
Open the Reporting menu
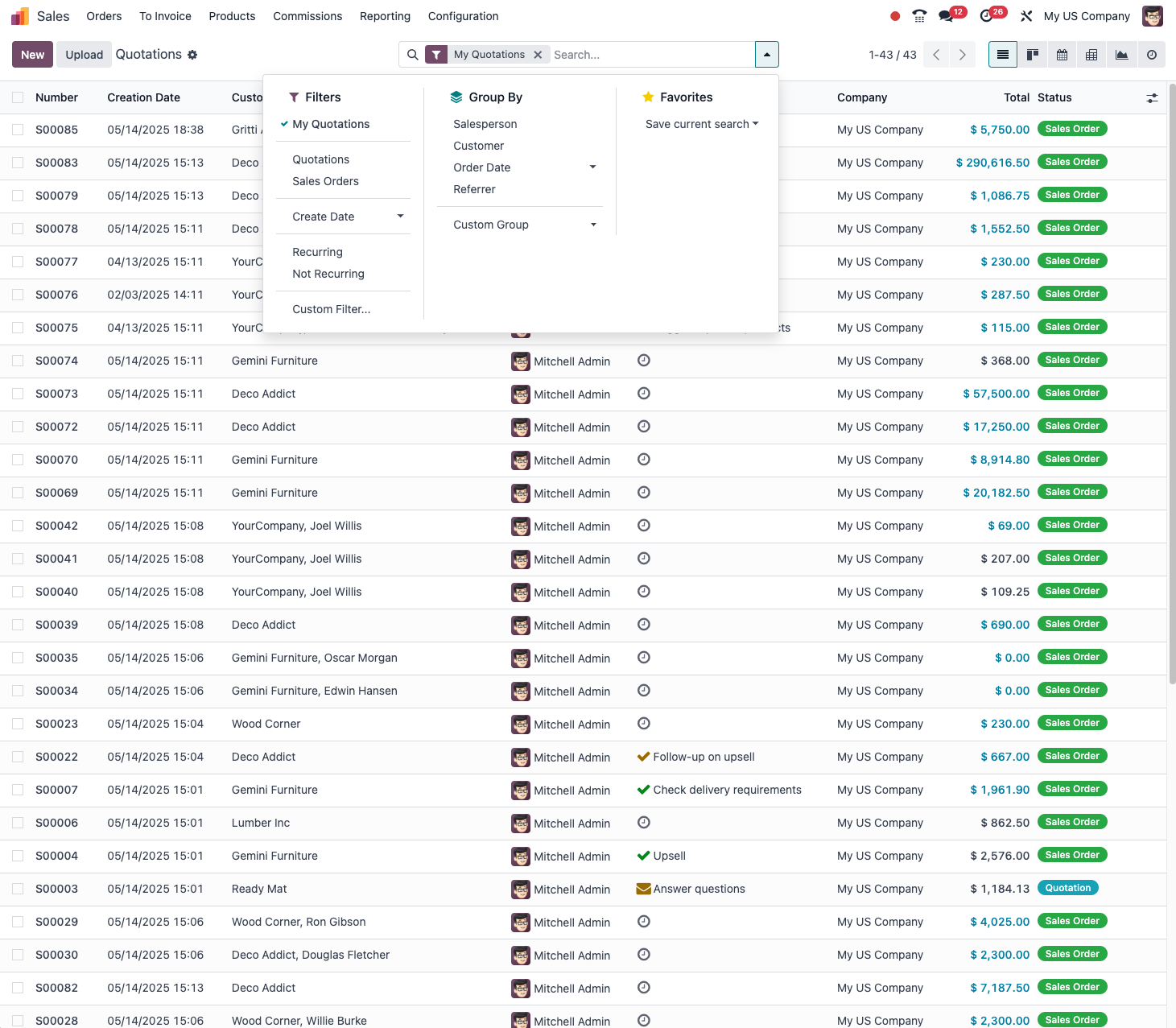pos(385,16)
